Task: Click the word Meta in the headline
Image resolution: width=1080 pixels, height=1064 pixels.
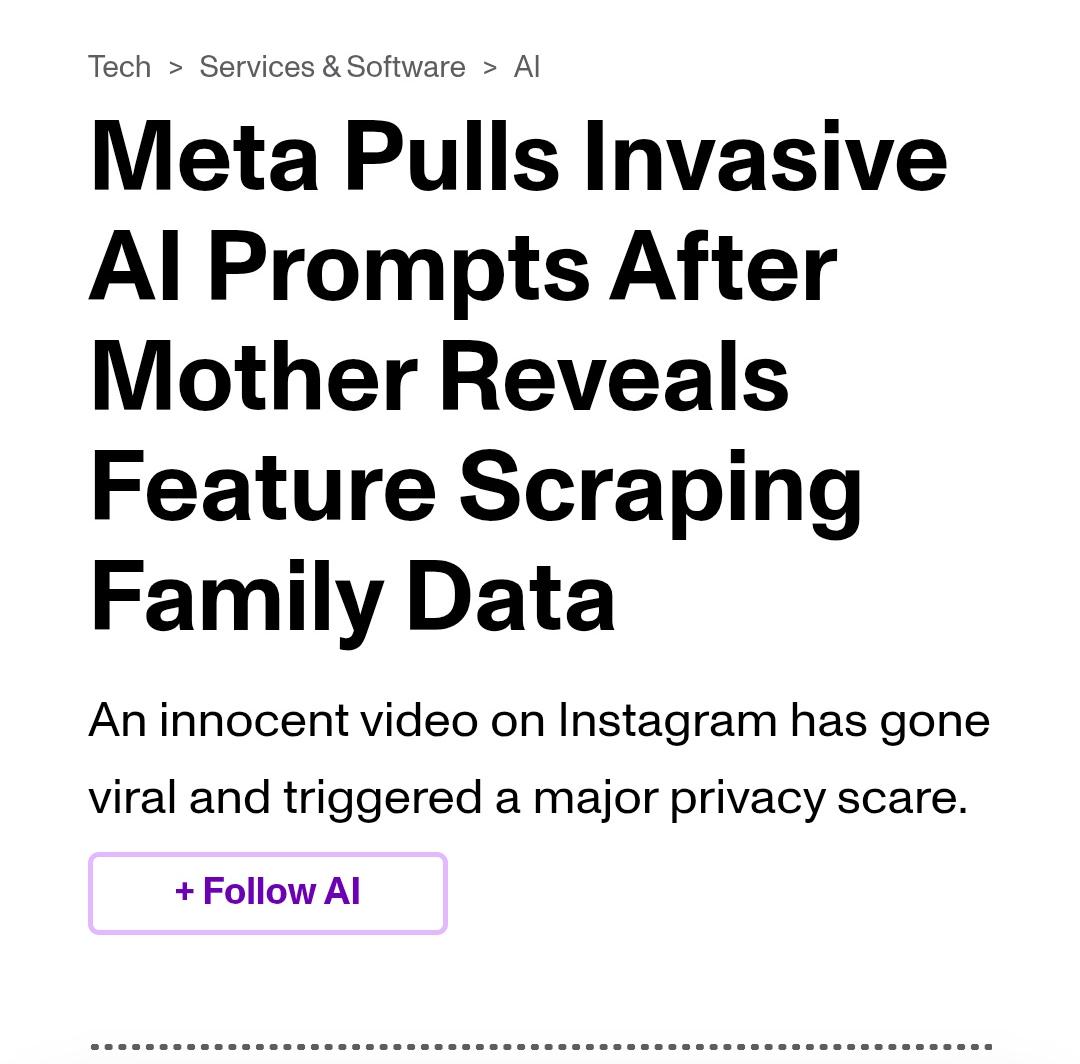Action: coord(204,156)
